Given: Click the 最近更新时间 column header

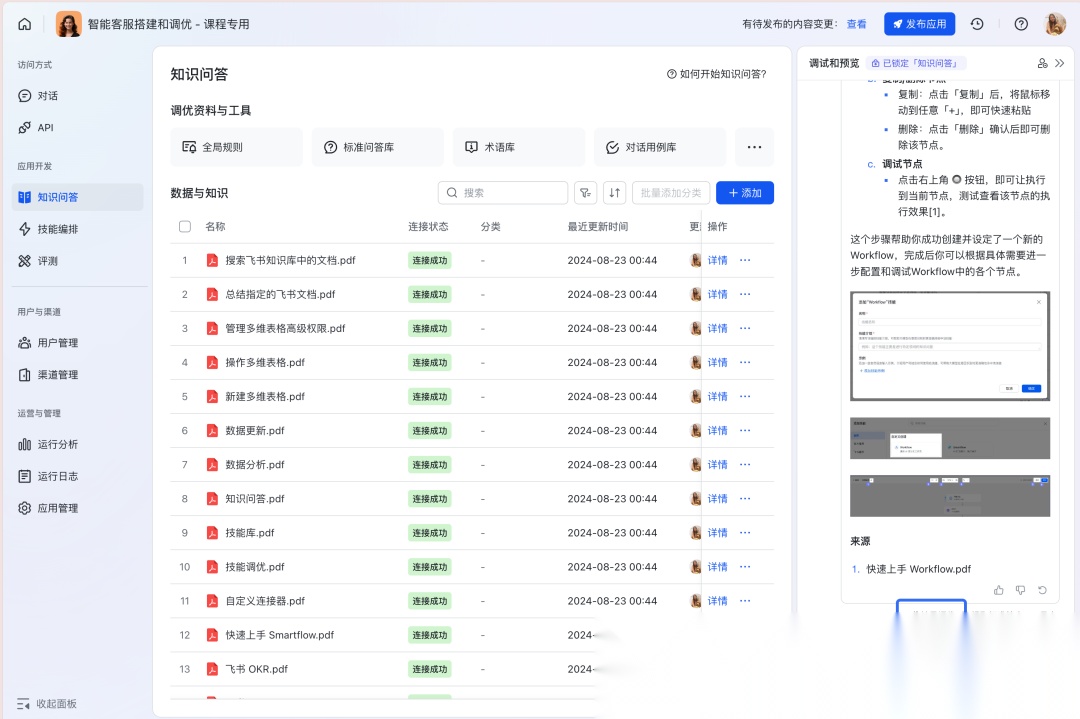Looking at the screenshot, I should click(x=597, y=227).
